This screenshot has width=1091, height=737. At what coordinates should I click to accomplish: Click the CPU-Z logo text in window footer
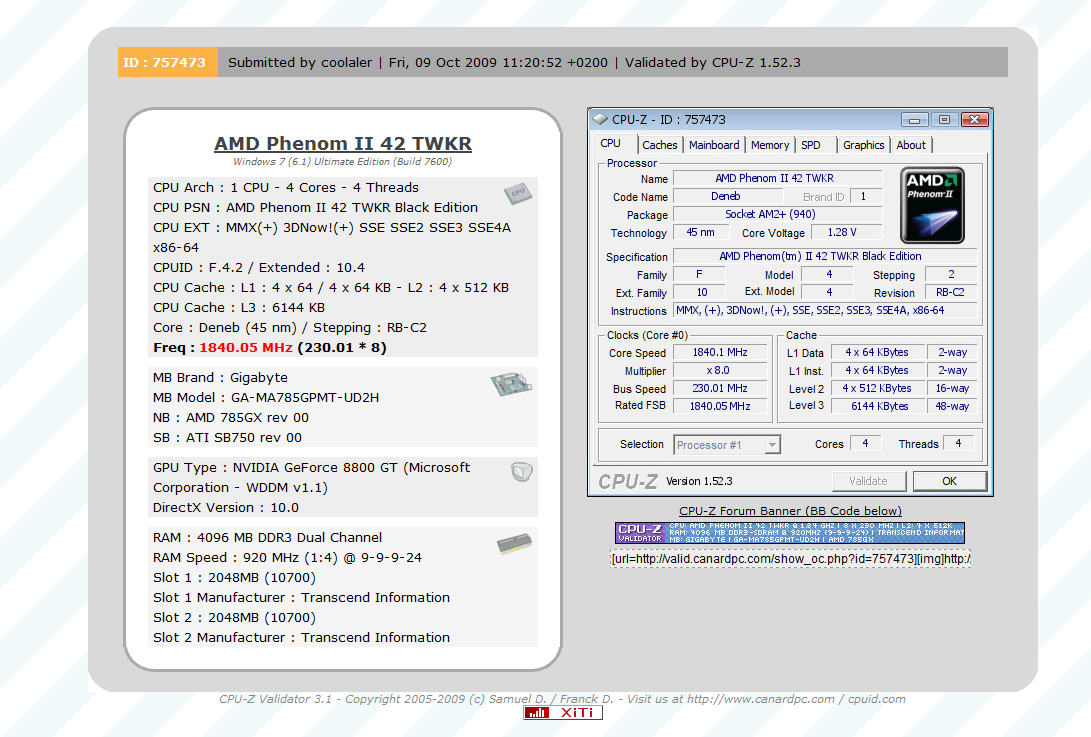[628, 481]
